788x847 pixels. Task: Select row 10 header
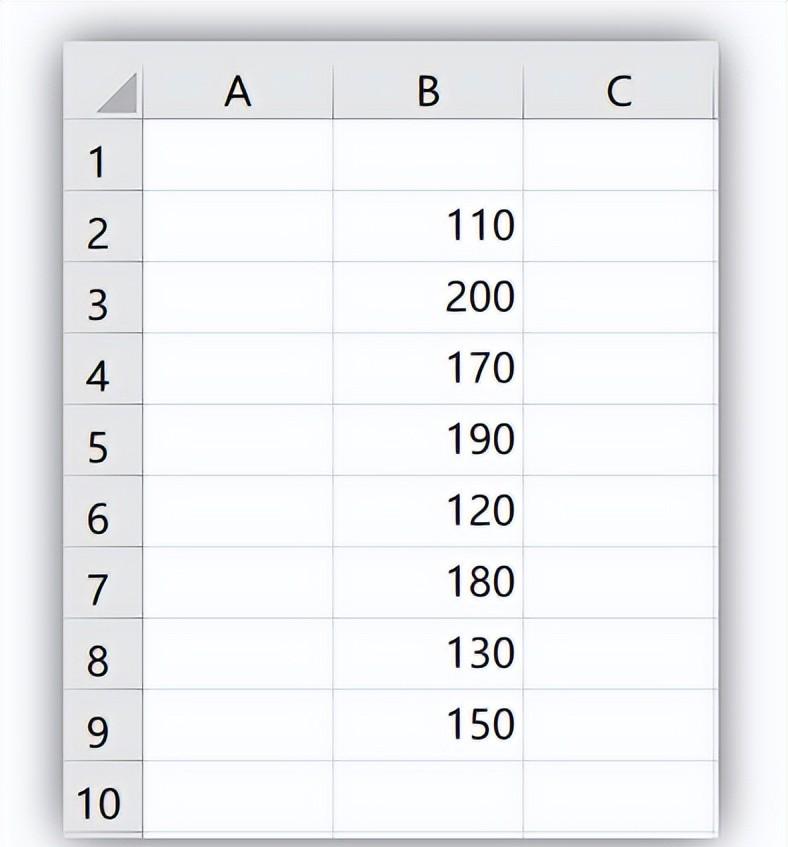(103, 797)
